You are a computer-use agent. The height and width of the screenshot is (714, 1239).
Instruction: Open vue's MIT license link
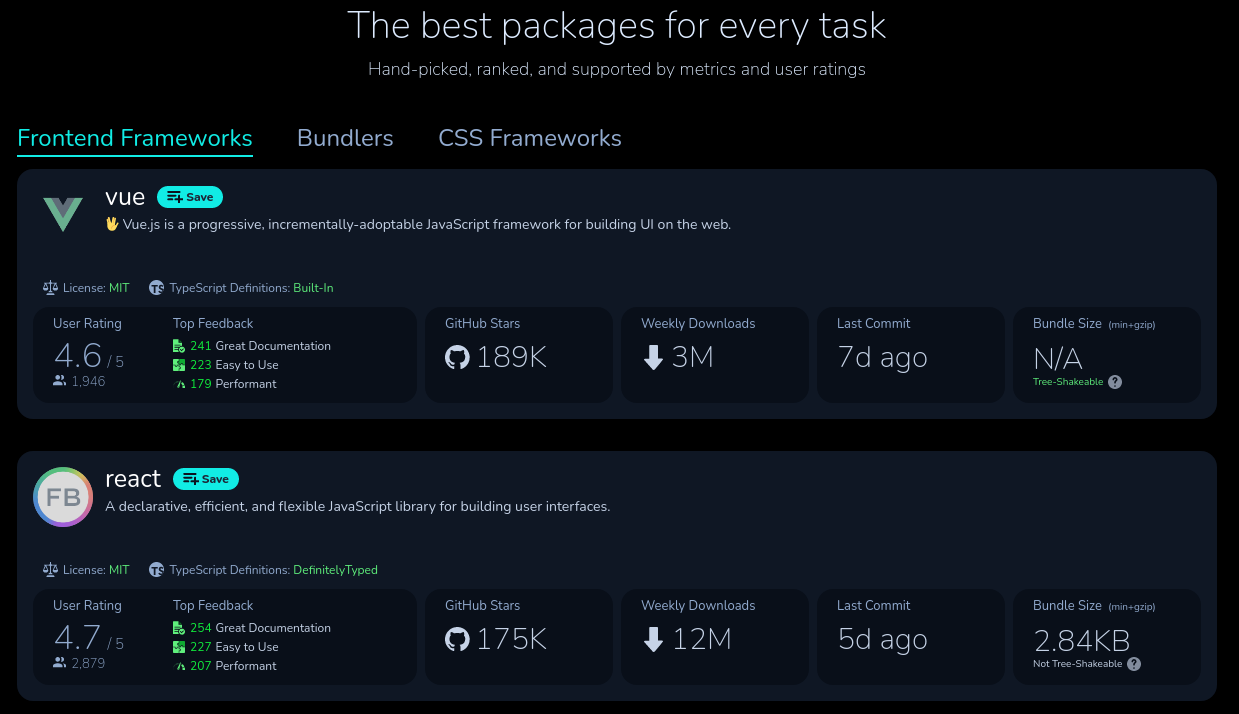click(x=119, y=287)
